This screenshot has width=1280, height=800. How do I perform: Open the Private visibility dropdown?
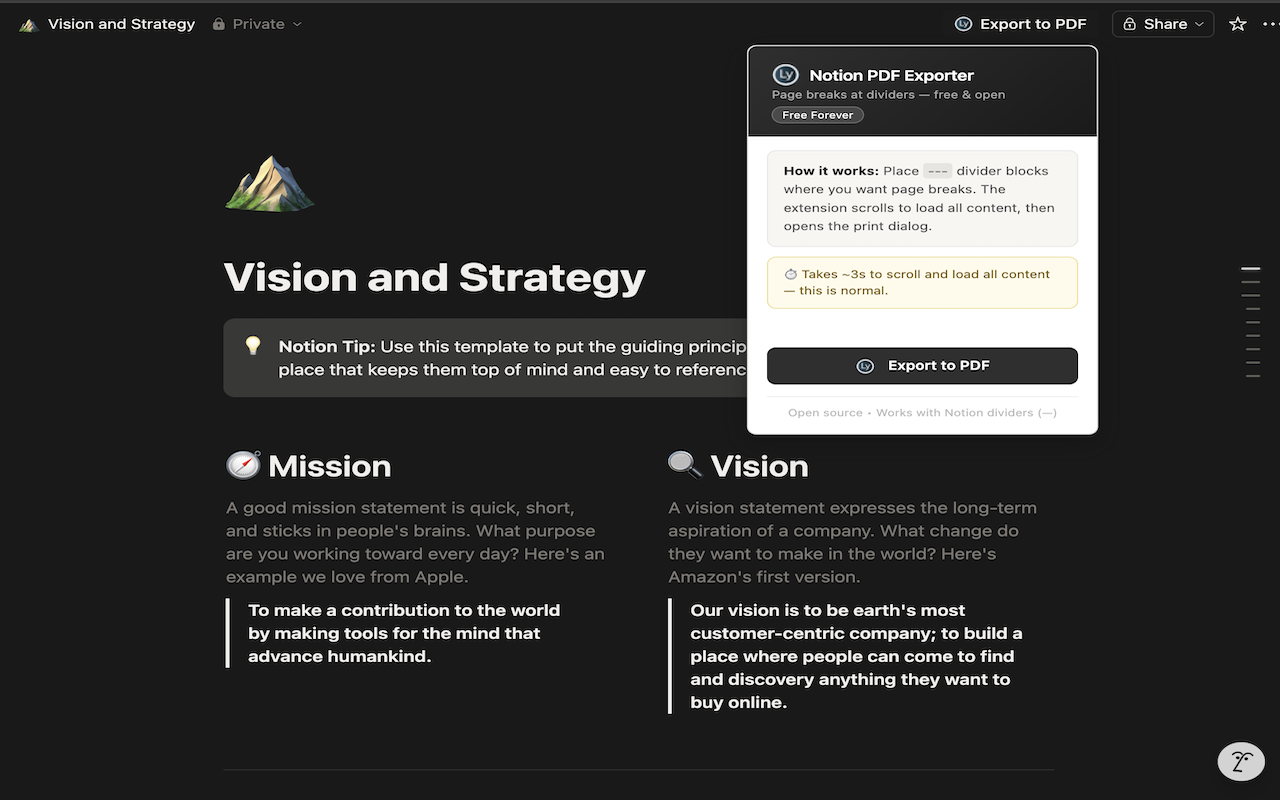coord(257,24)
